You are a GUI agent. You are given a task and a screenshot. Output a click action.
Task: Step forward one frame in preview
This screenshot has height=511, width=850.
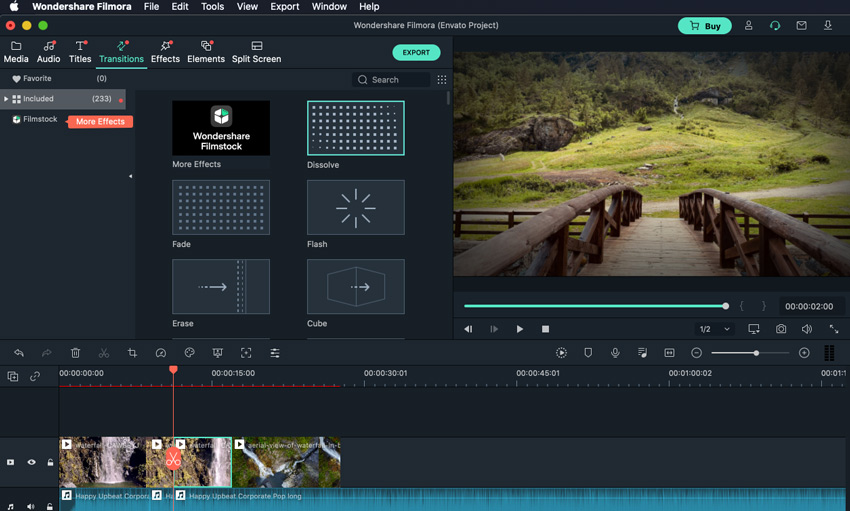[494, 329]
